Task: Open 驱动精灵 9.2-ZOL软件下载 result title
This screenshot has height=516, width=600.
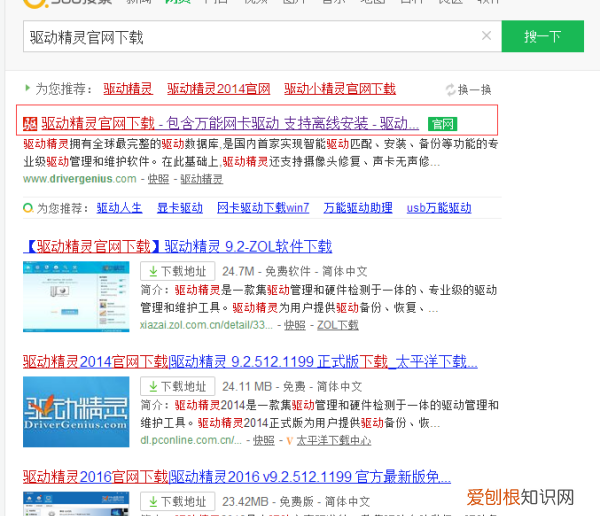Action: pyautogui.click(x=178, y=246)
